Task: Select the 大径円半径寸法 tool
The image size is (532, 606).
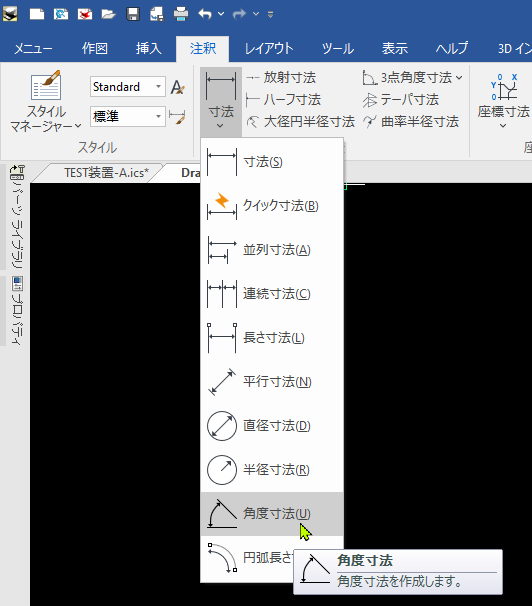Action: (x=301, y=122)
